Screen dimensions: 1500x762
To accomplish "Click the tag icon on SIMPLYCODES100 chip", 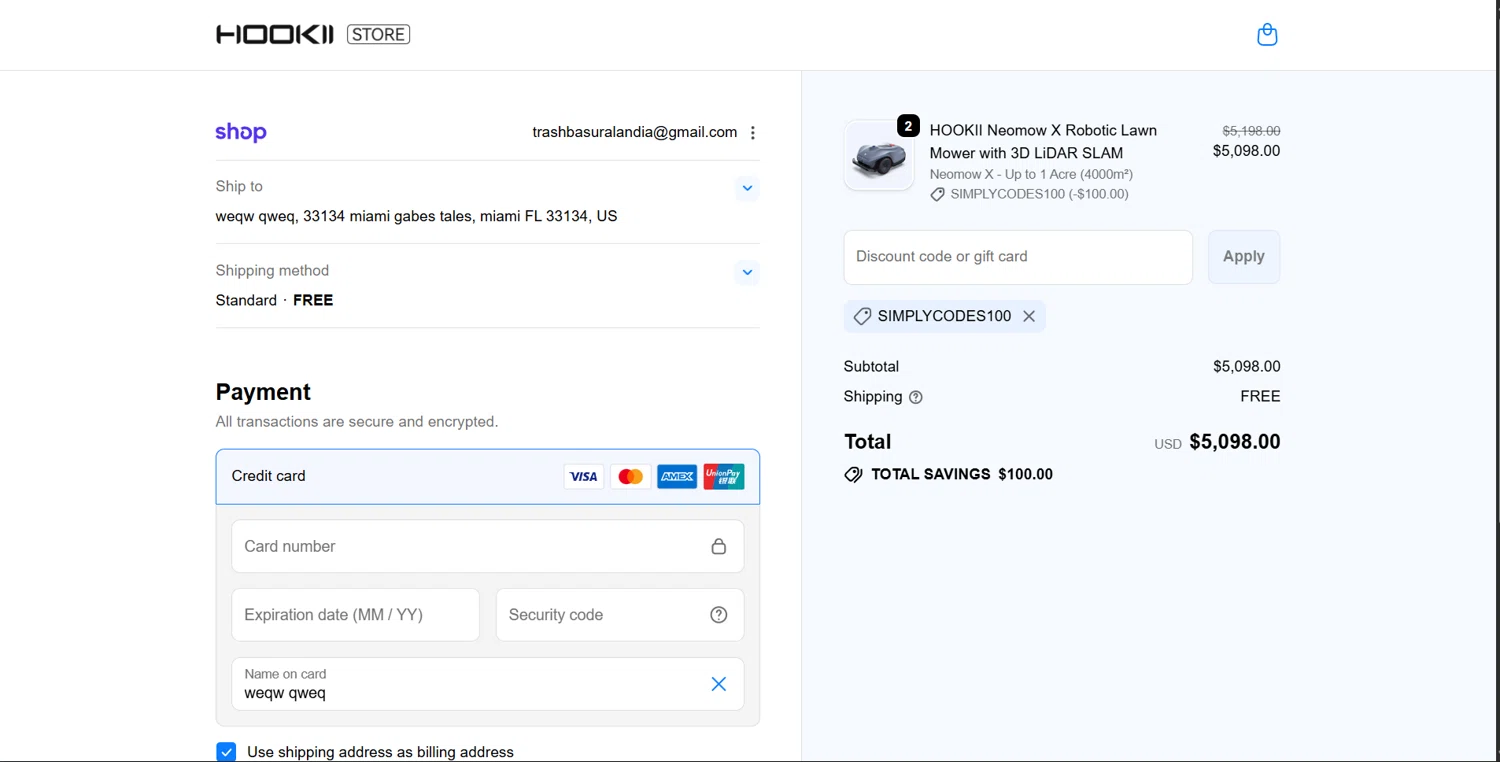I will (x=862, y=316).
